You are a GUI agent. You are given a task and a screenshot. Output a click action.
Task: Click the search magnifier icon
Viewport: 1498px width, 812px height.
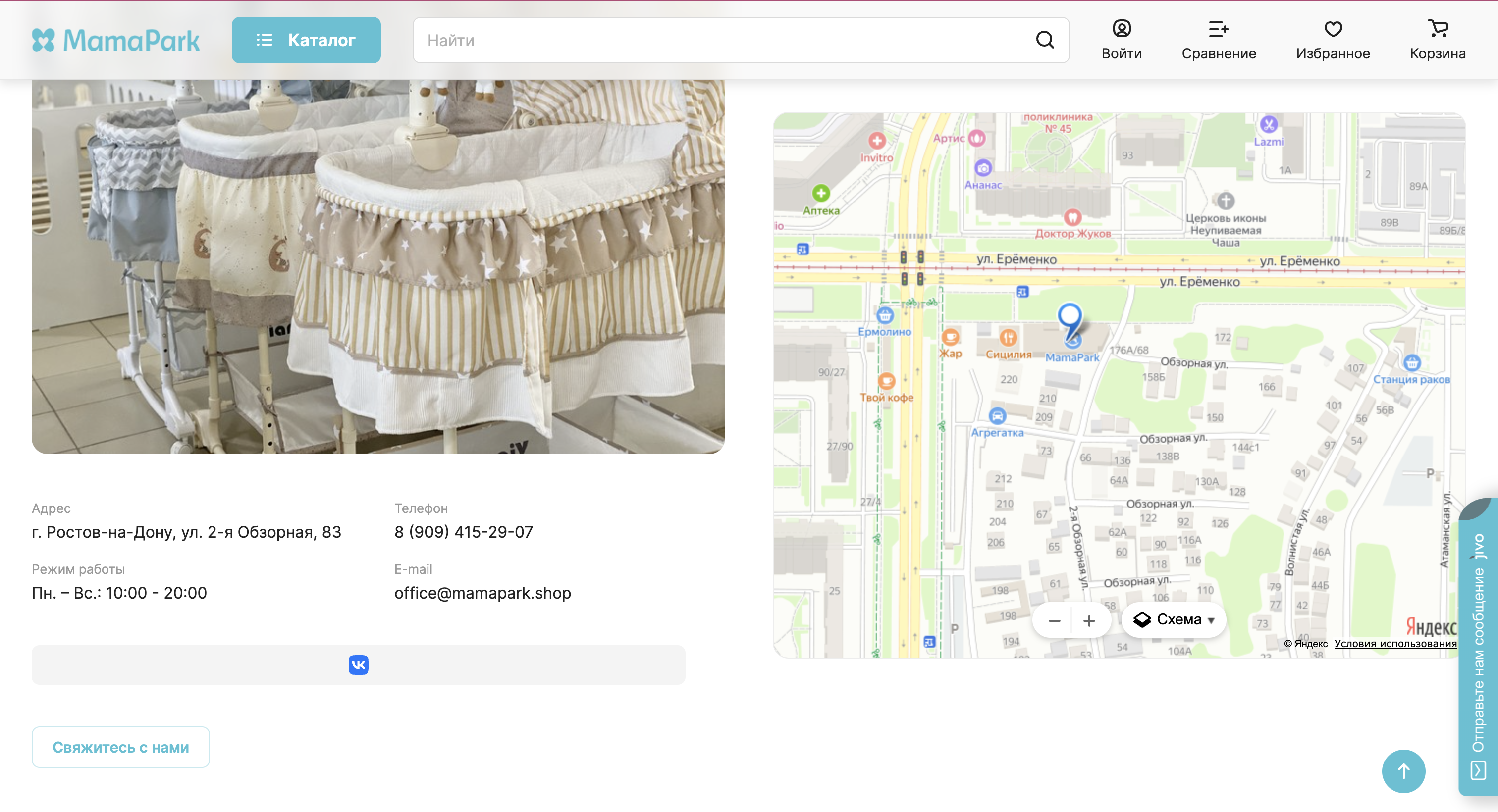pyautogui.click(x=1044, y=40)
